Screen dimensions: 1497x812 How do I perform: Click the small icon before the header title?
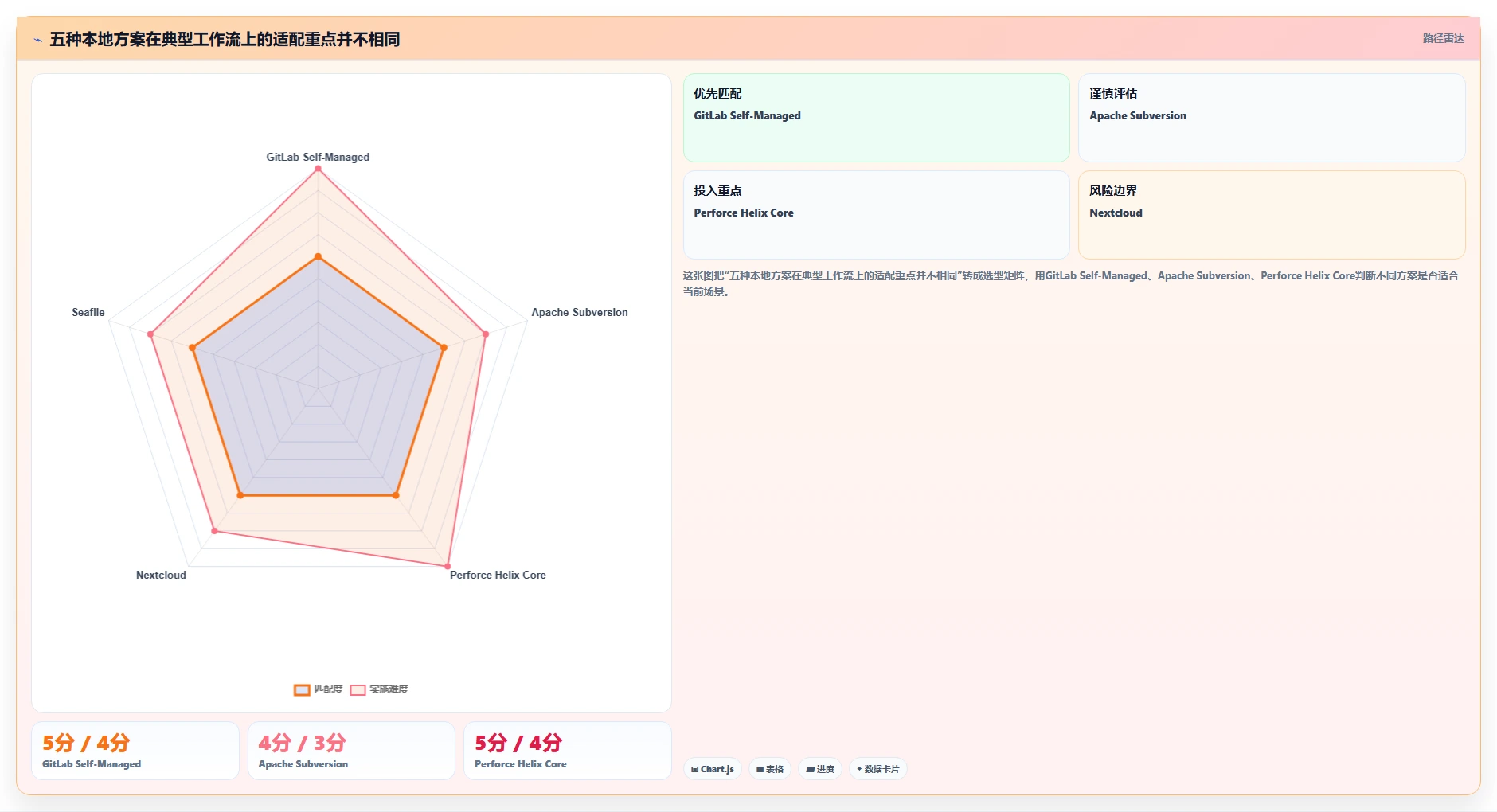point(37,40)
